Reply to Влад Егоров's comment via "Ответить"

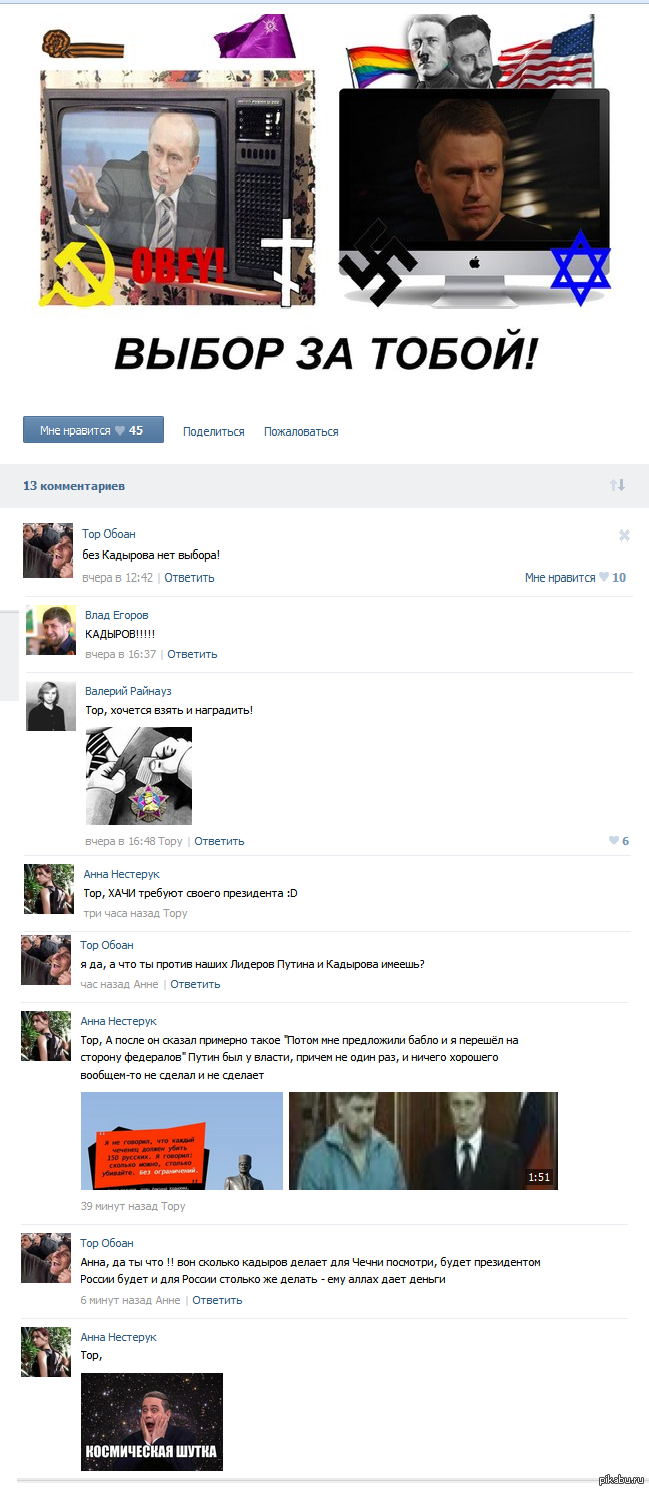pyautogui.click(x=192, y=654)
